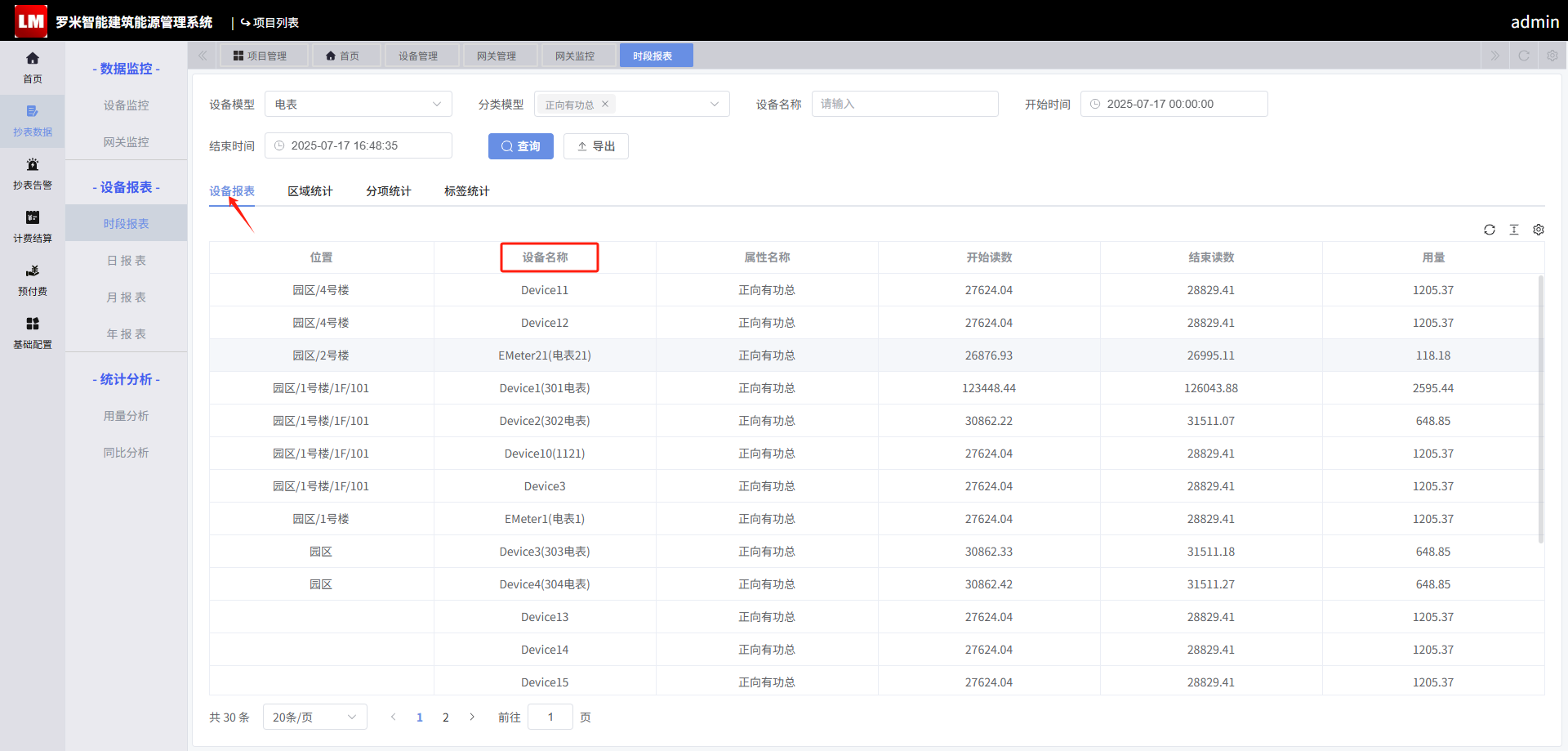Viewport: 1568px width, 751px height.
Task: Open 日报表 in the side menu
Action: click(x=127, y=261)
